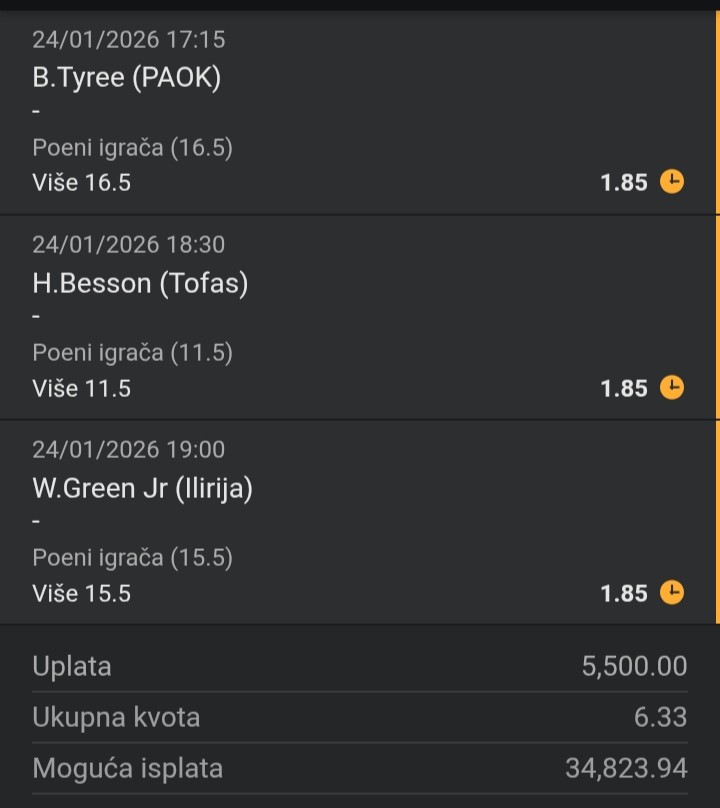Screen dimensions: 720x808
Task: Click the 24/01/2026 17:15 match time
Action: click(x=129, y=39)
